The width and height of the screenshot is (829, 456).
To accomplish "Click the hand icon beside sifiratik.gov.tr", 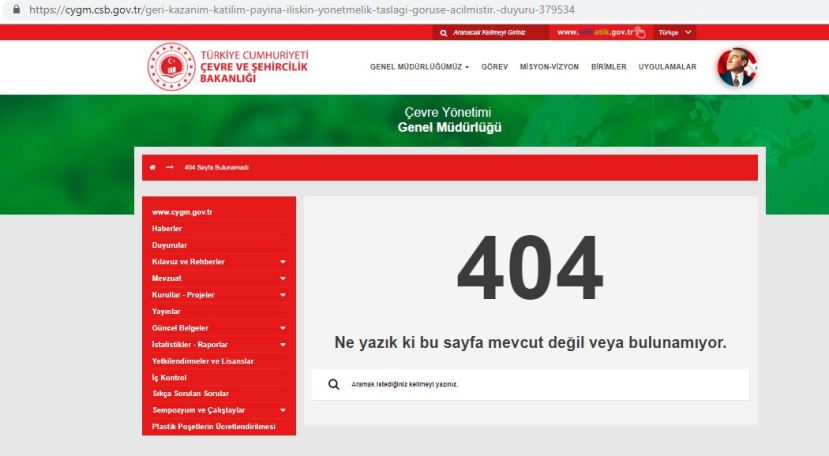I will pos(640,32).
